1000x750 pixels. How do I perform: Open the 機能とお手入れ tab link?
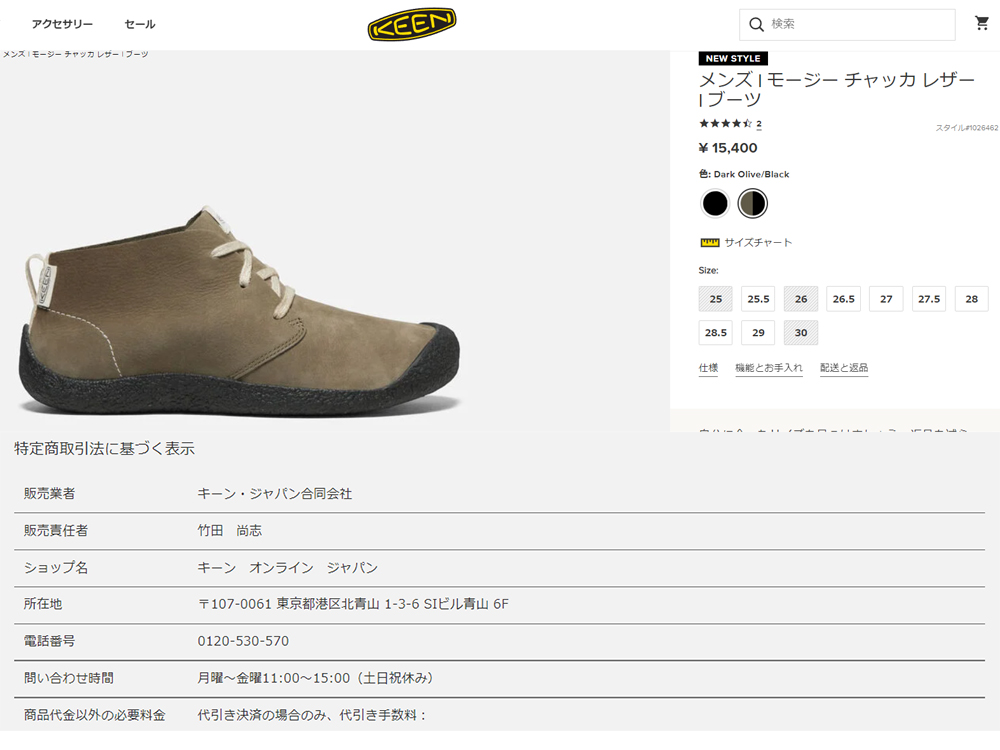(769, 368)
